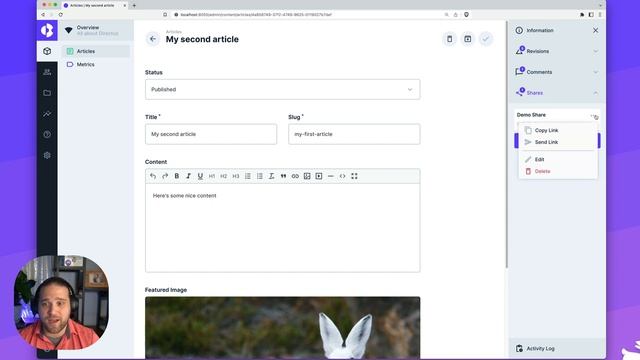Click the Demo Share entry
The height and width of the screenshot is (360, 640).
click(x=531, y=115)
